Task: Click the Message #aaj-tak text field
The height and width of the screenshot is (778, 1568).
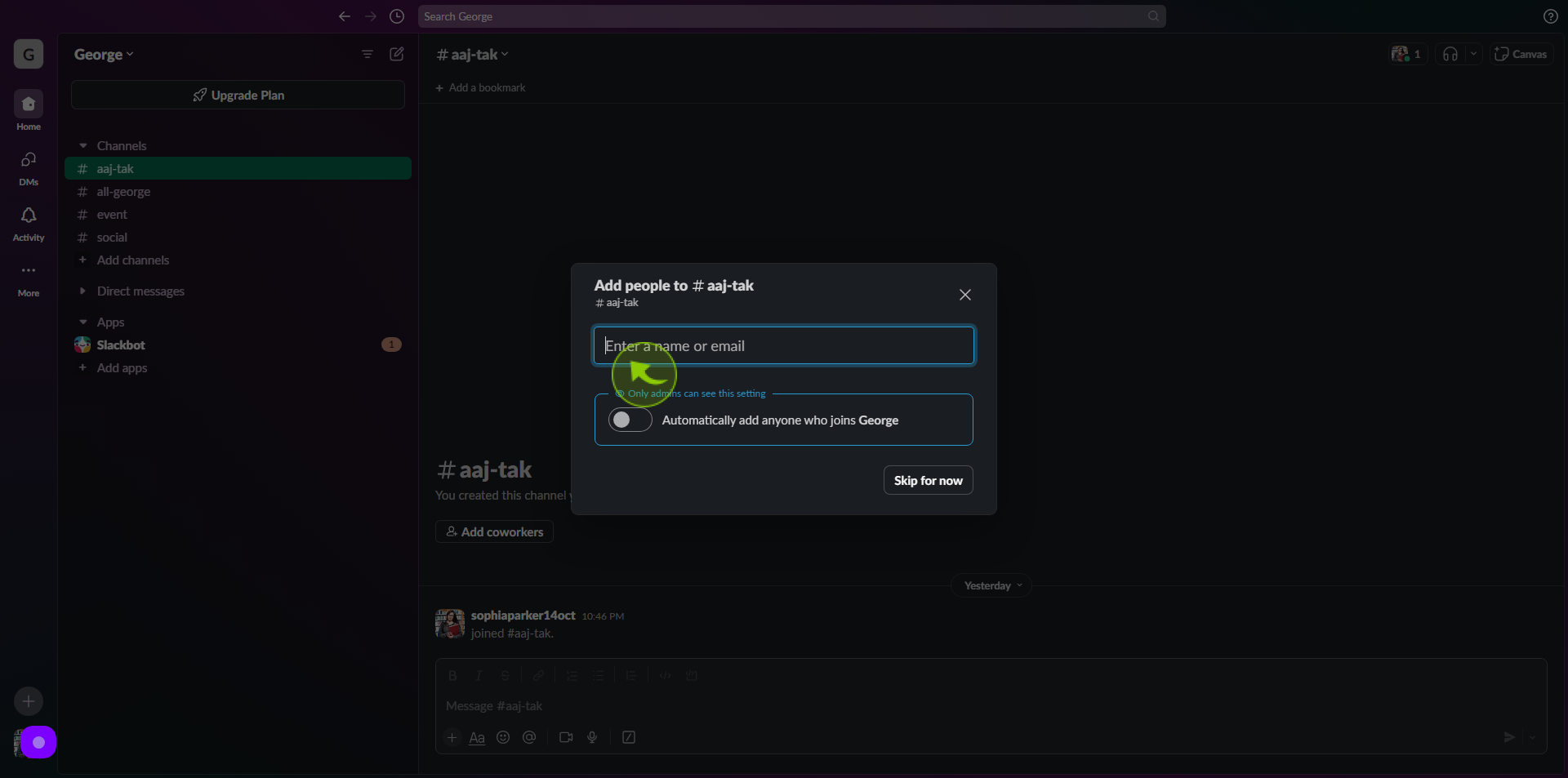Action: [x=991, y=705]
